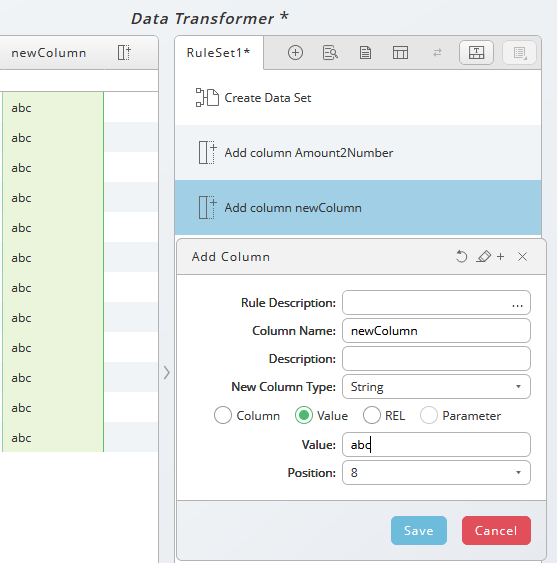Screen dimensions: 557x563
Task: Select the REL radio button
Action: click(371, 415)
